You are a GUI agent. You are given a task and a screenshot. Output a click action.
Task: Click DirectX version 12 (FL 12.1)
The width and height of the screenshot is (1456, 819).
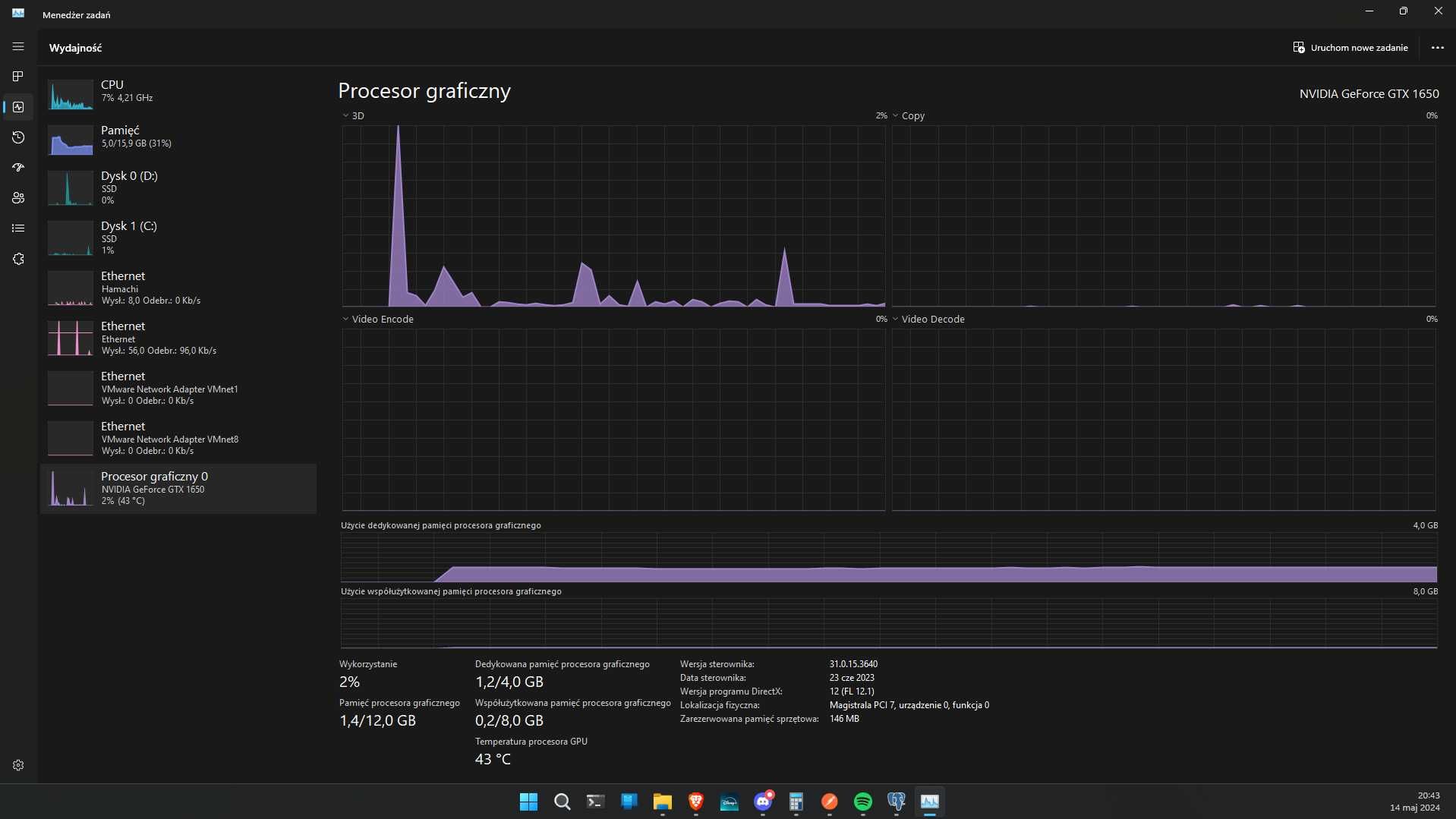pyautogui.click(x=852, y=691)
